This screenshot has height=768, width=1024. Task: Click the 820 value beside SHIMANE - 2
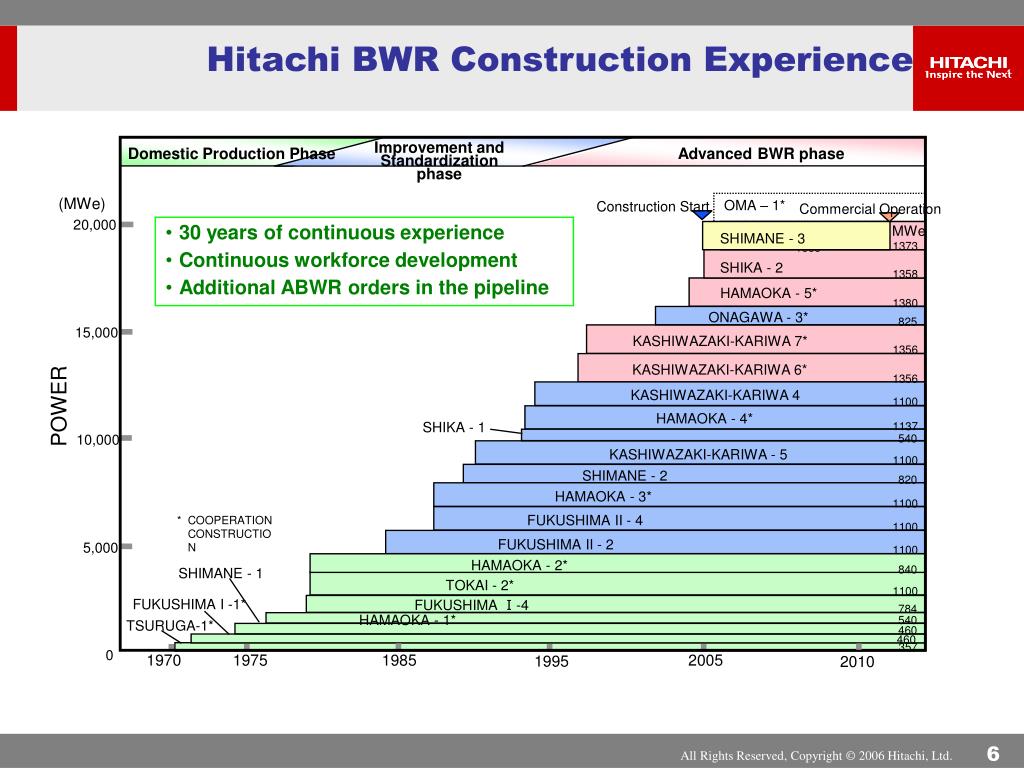[x=908, y=479]
